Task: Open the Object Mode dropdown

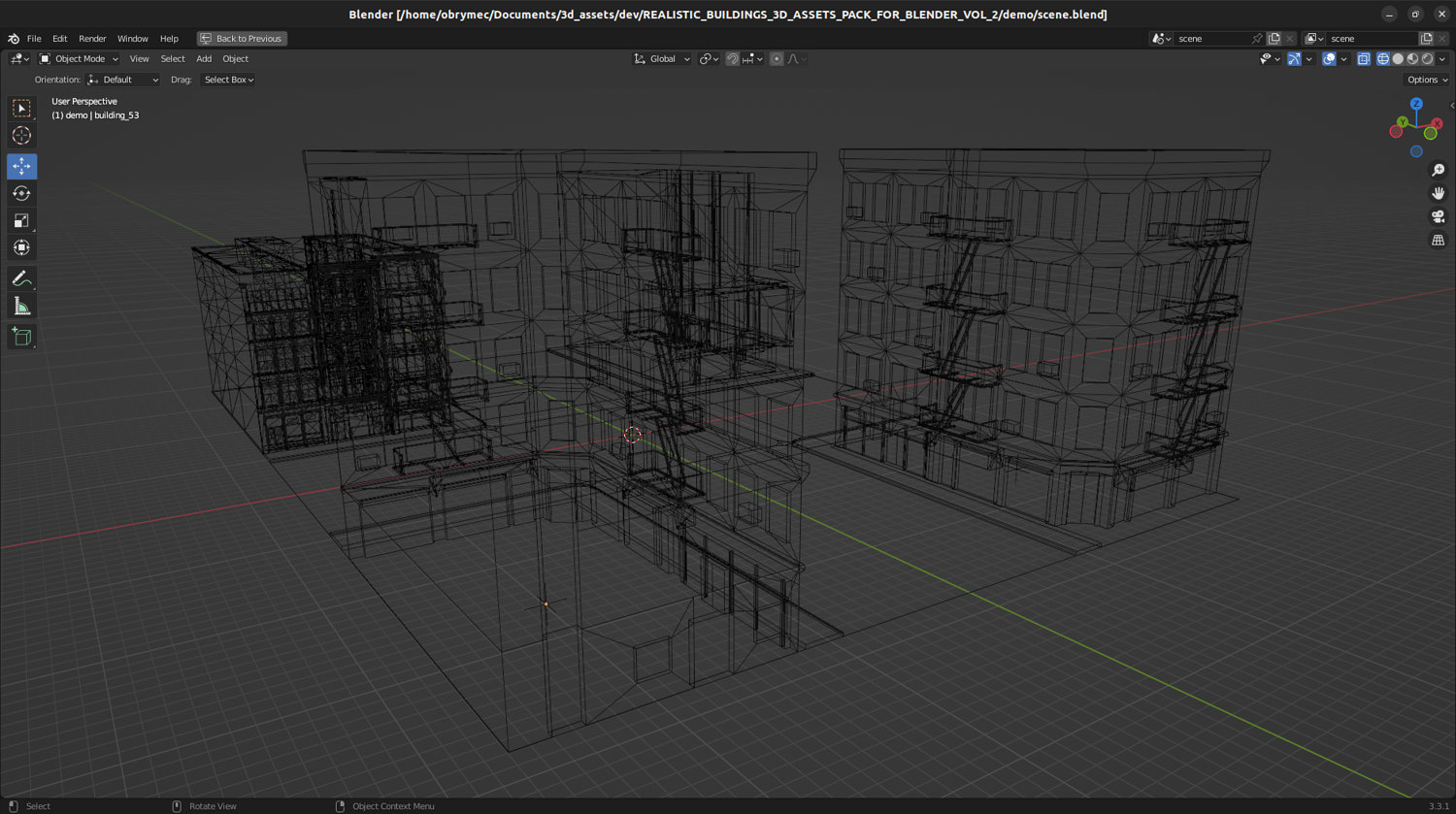Action: tap(79, 59)
